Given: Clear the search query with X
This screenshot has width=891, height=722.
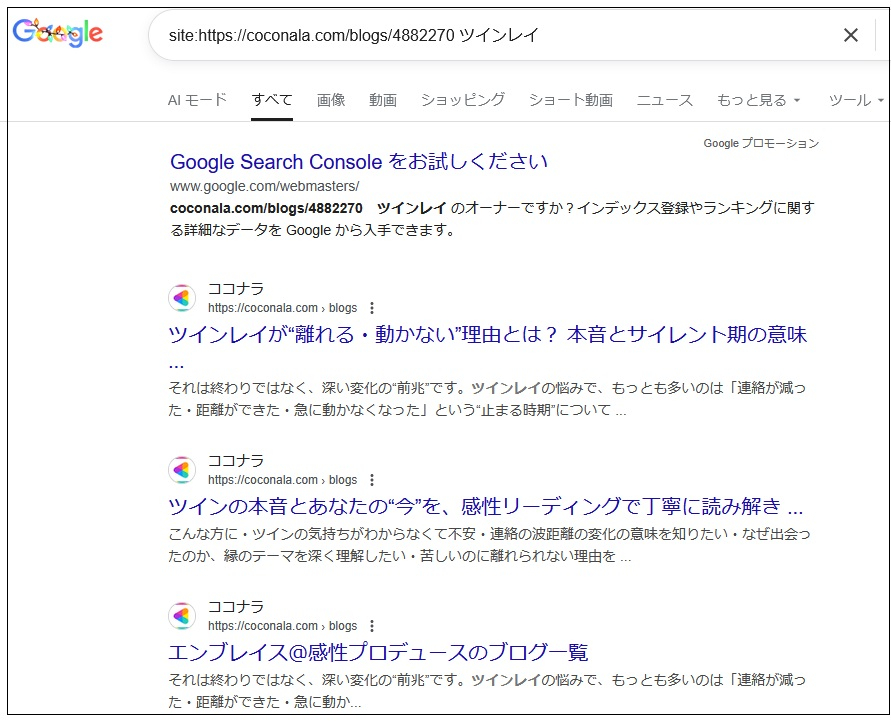Looking at the screenshot, I should pyautogui.click(x=851, y=35).
